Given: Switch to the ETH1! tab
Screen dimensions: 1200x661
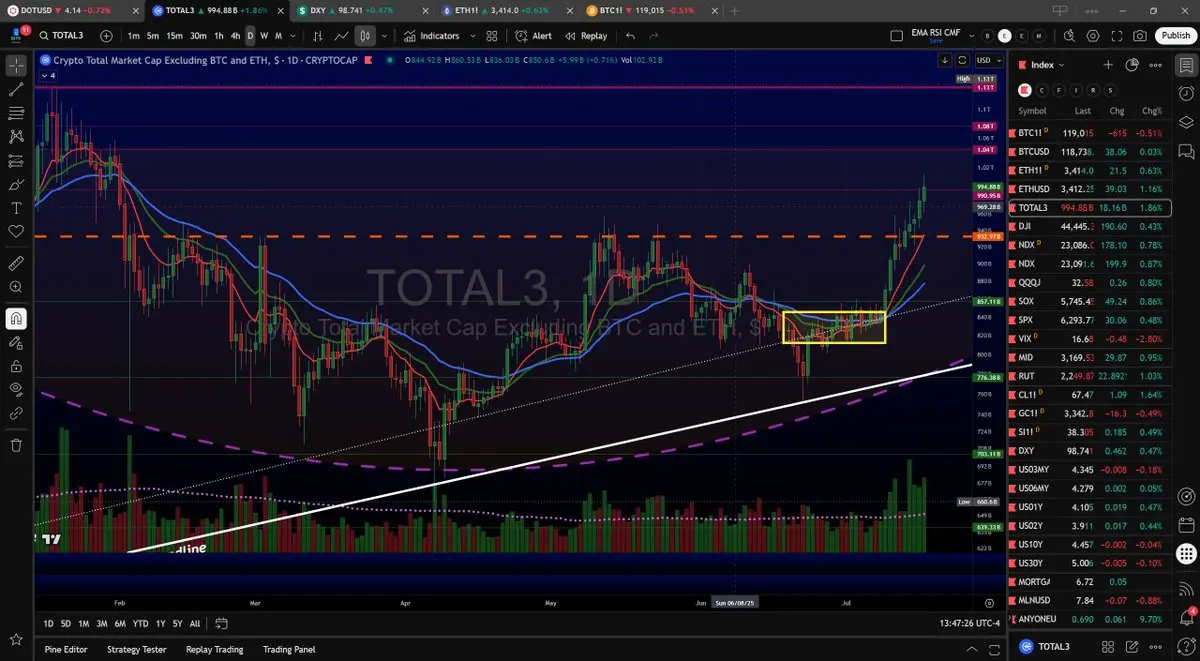Looking at the screenshot, I should click(506, 10).
